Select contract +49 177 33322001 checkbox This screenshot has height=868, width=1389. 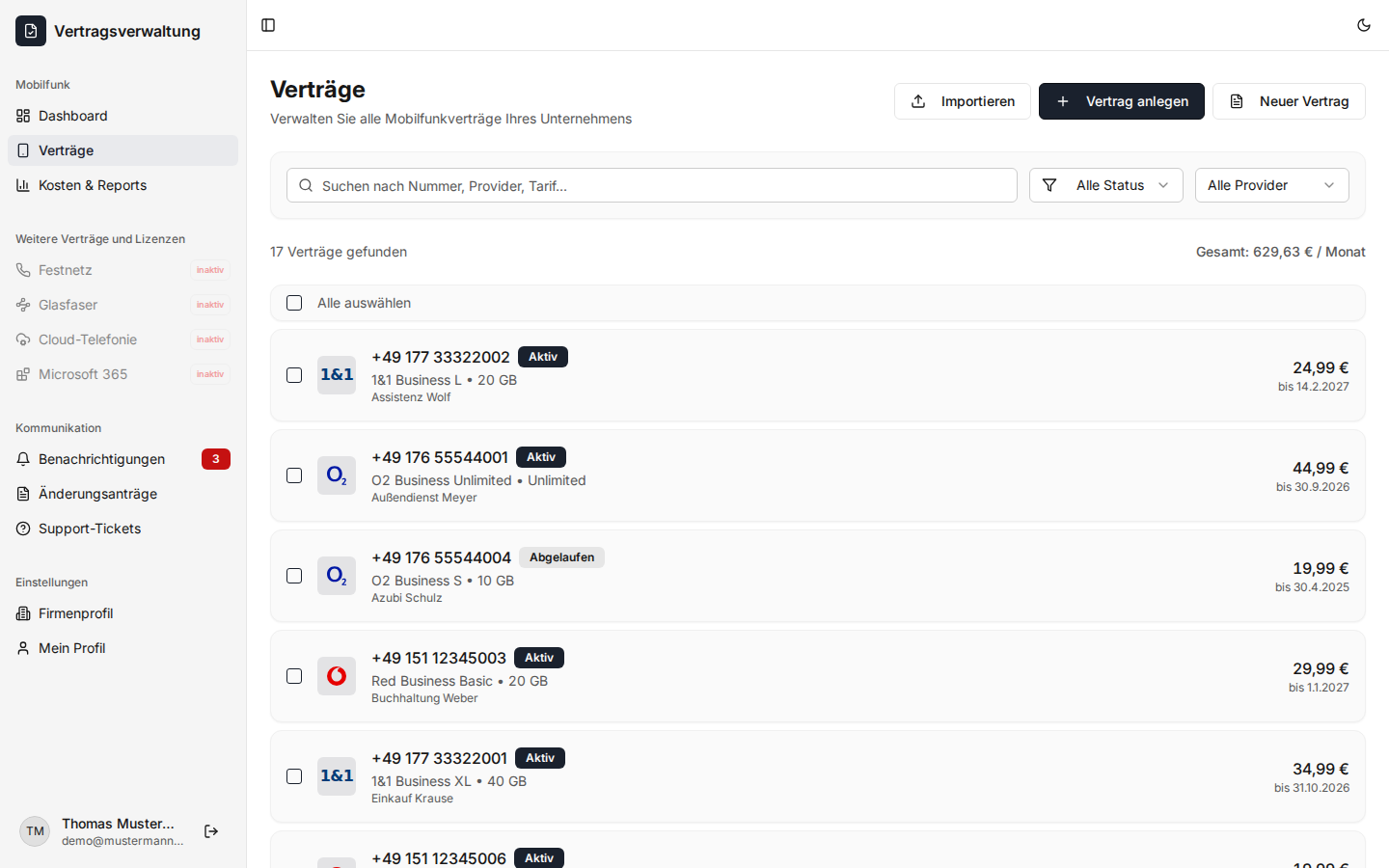point(294,776)
